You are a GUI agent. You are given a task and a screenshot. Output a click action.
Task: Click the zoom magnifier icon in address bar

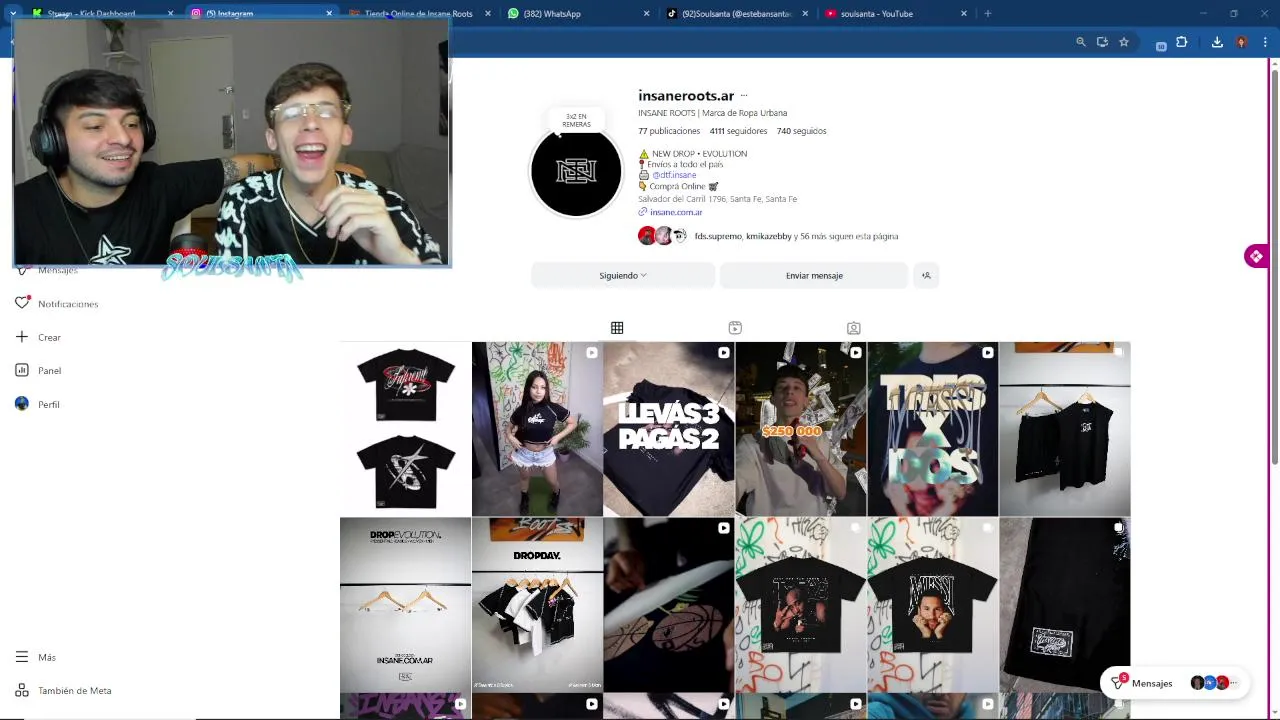tap(1081, 42)
